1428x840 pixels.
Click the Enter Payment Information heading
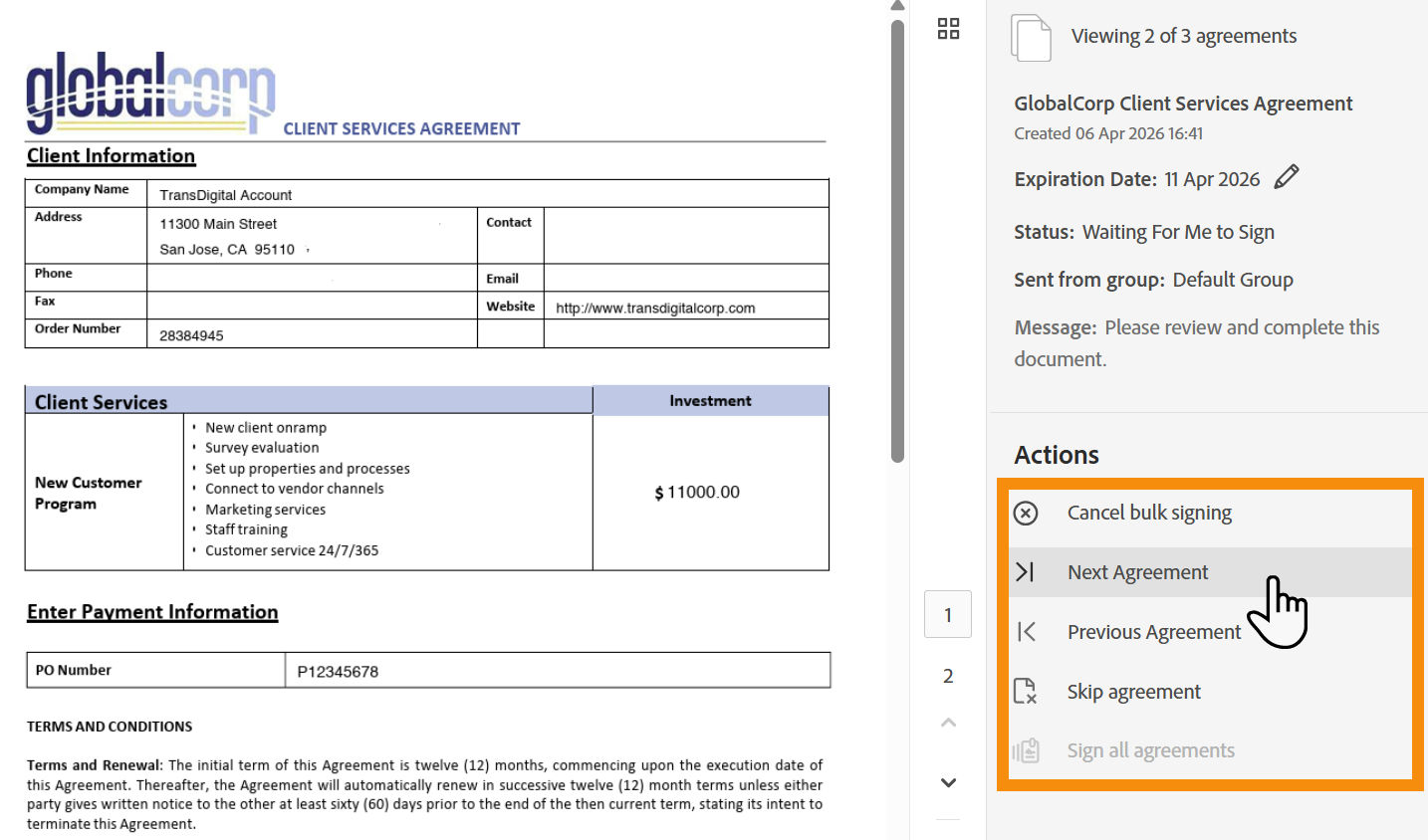point(152,612)
